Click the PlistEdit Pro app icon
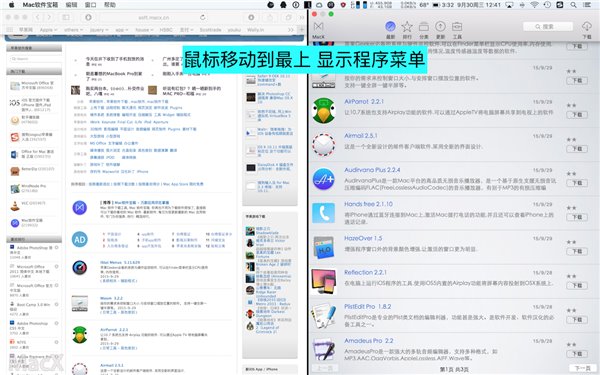Viewport: 600px width, 375px height. click(x=324, y=316)
